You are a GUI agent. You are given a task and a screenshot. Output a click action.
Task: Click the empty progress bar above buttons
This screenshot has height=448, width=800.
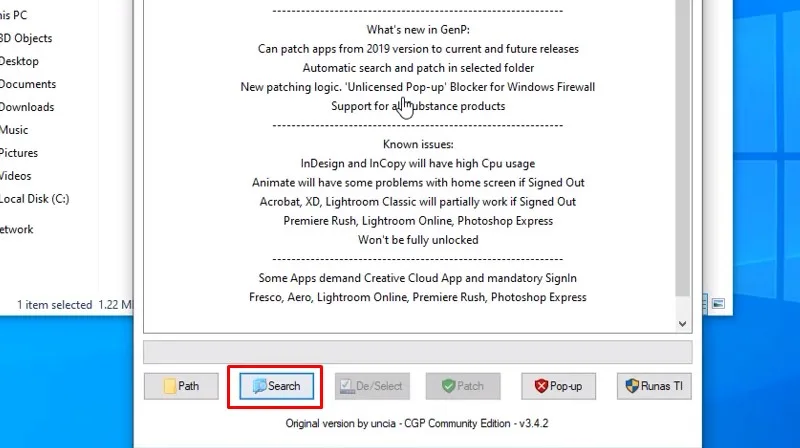(x=417, y=352)
